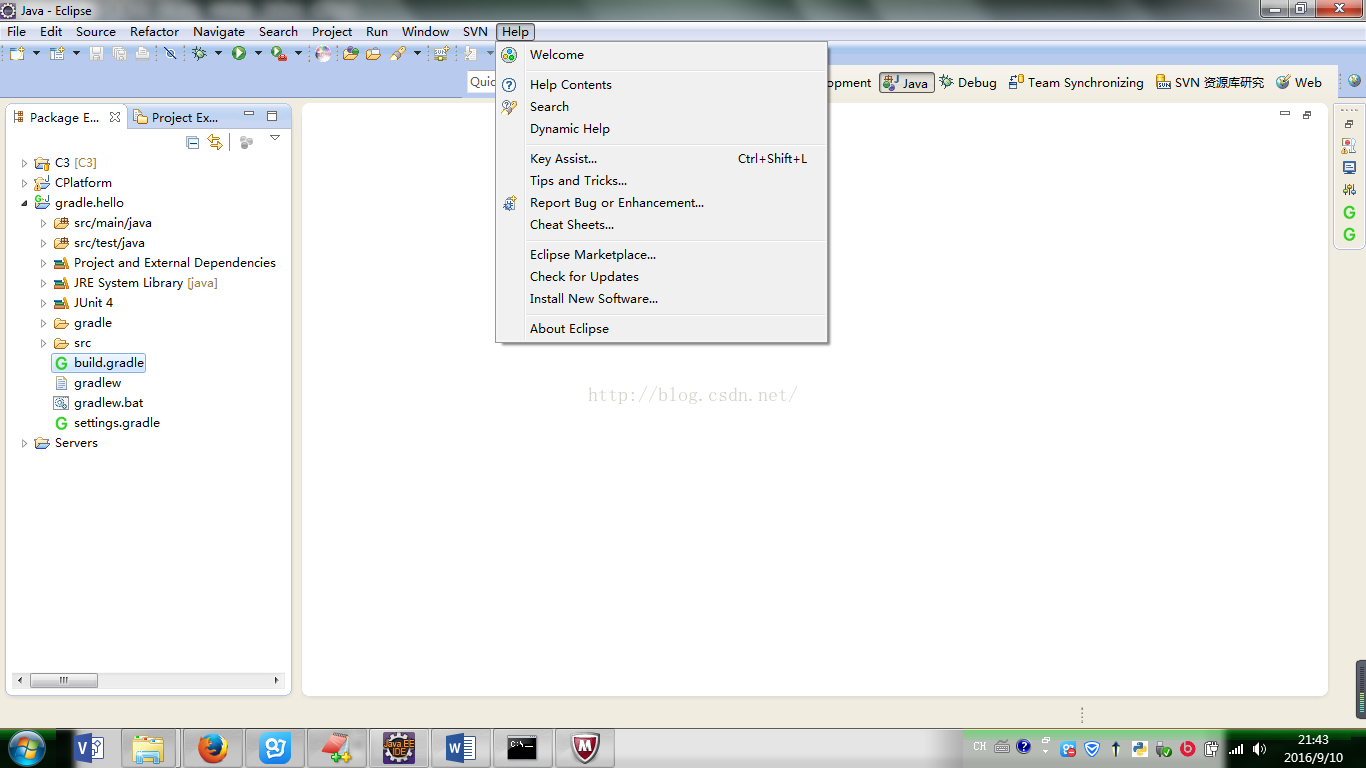Image resolution: width=1366 pixels, height=768 pixels.
Task: Close the Package Explorer tab
Action: pos(115,117)
